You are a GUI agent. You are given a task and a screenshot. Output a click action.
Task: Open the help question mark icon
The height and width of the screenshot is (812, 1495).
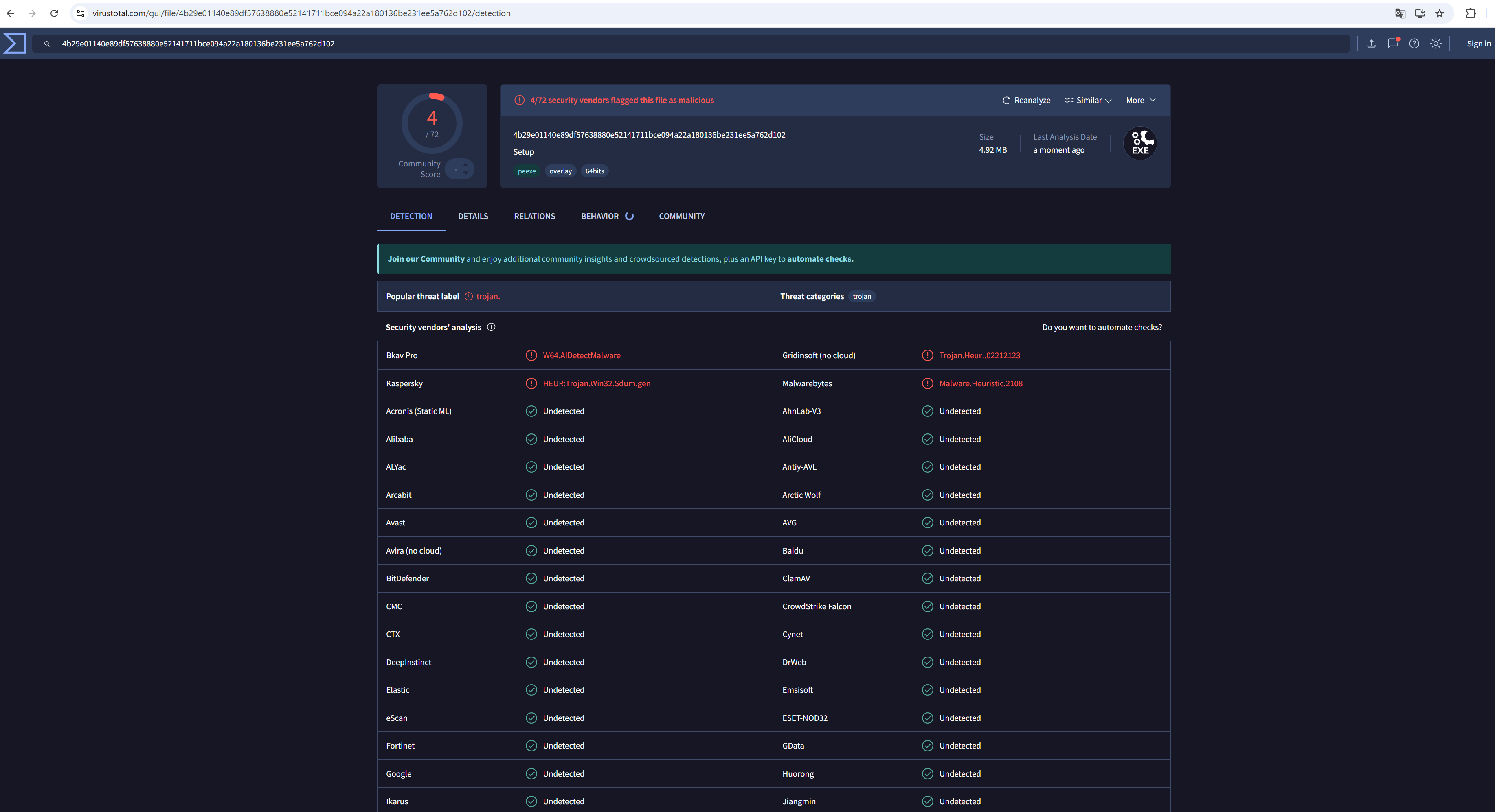pyautogui.click(x=1414, y=44)
